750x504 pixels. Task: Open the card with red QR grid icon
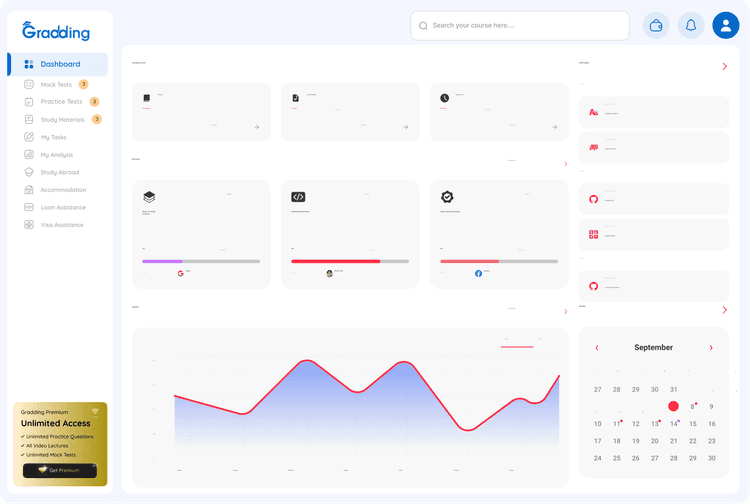point(653,234)
